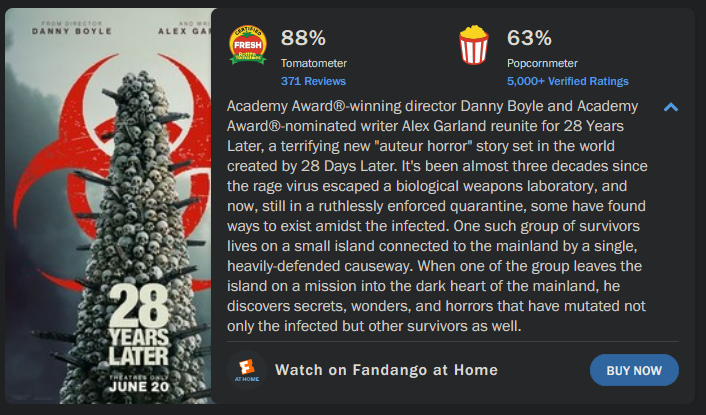This screenshot has width=706, height=415.
Task: Click the 88% Tomatometer score
Action: (x=303, y=38)
